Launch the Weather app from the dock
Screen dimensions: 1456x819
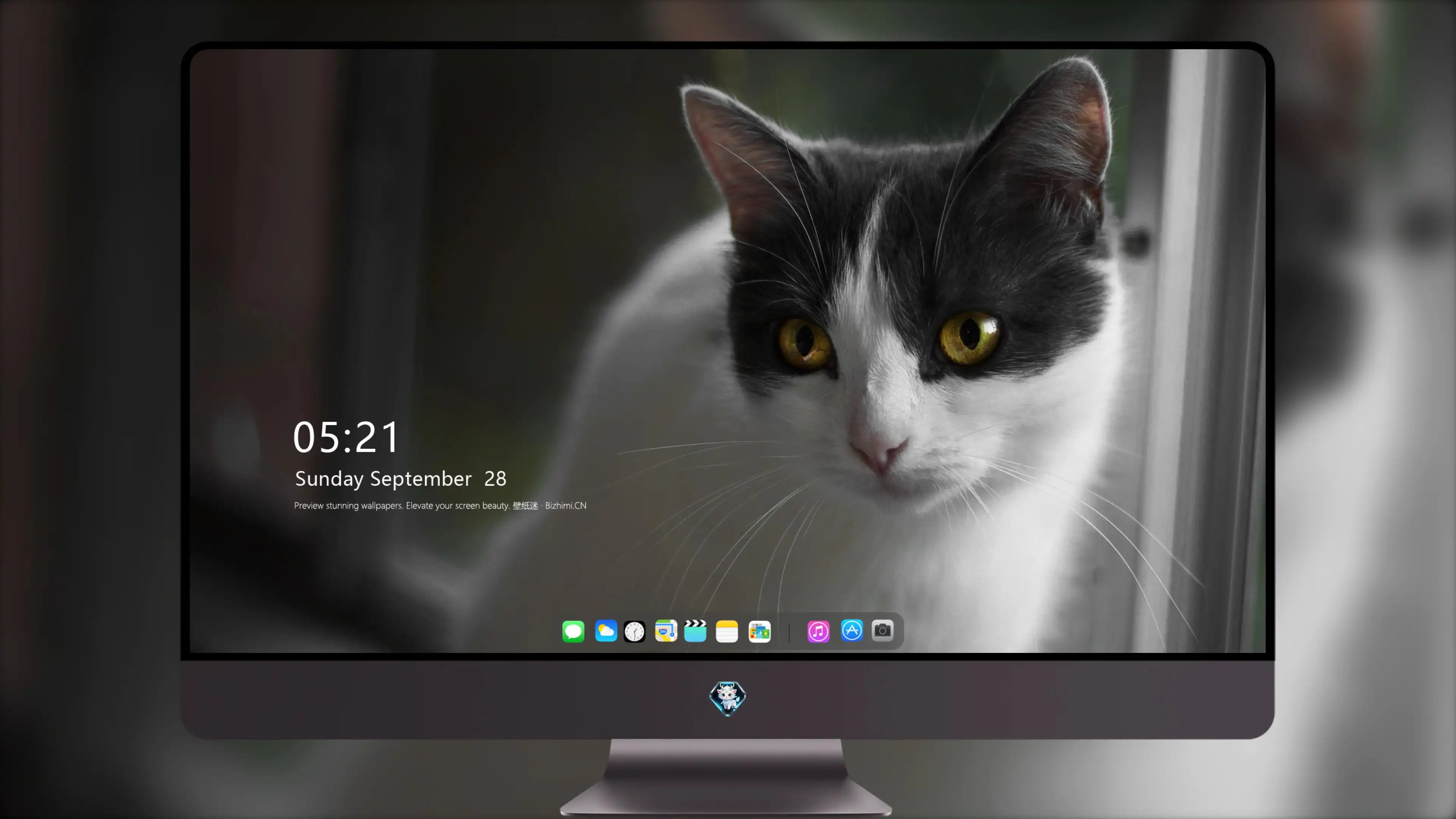pyautogui.click(x=606, y=631)
